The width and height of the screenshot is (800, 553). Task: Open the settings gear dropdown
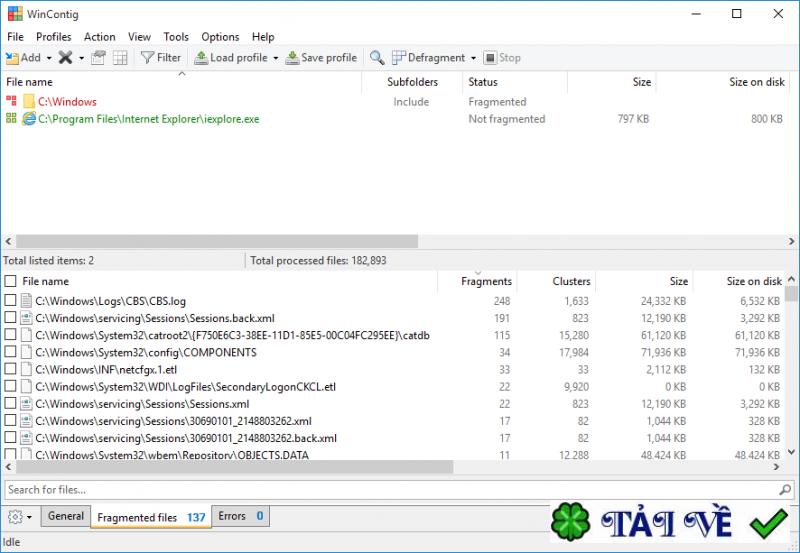20,517
